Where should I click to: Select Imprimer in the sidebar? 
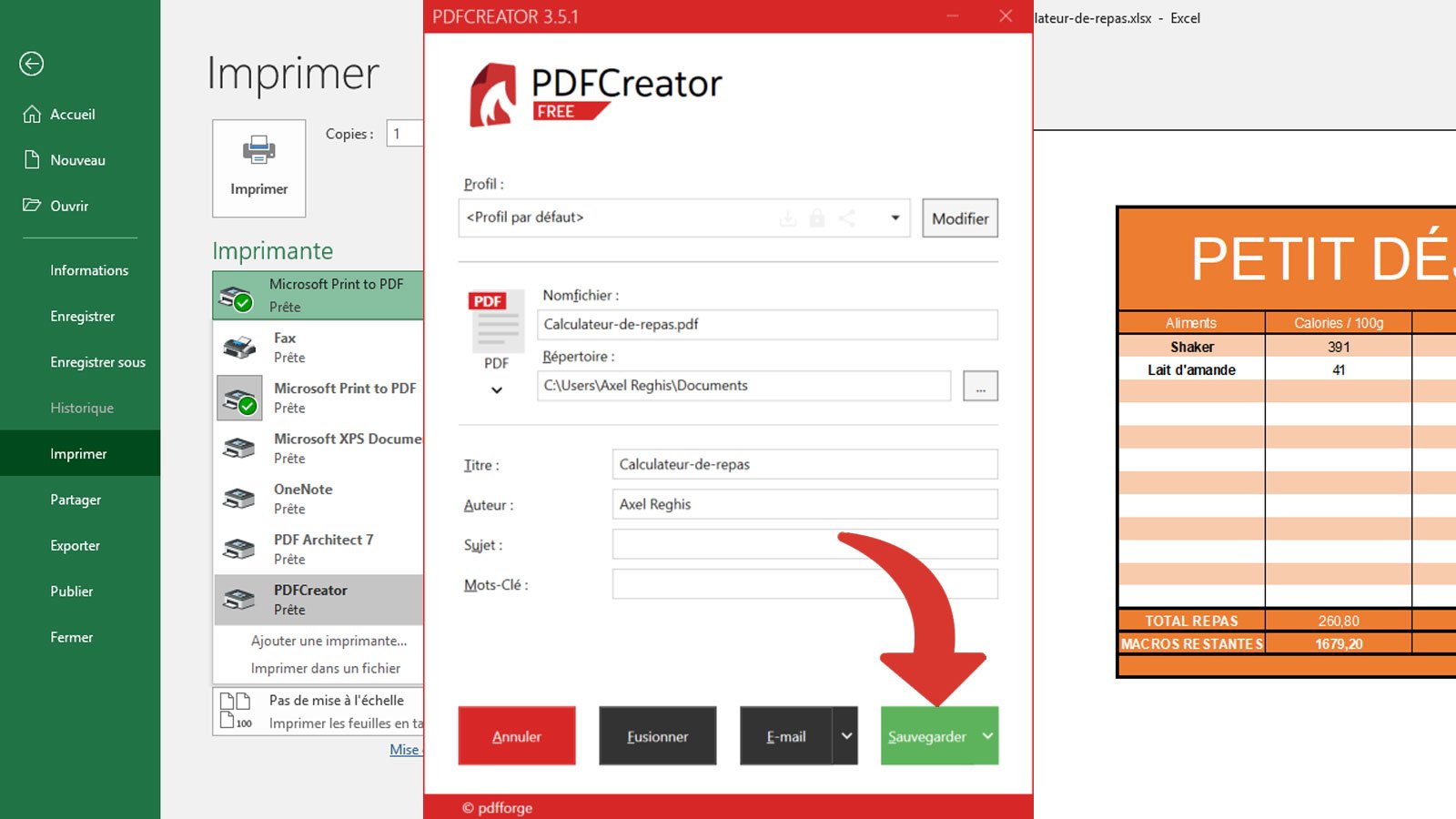tap(80, 453)
